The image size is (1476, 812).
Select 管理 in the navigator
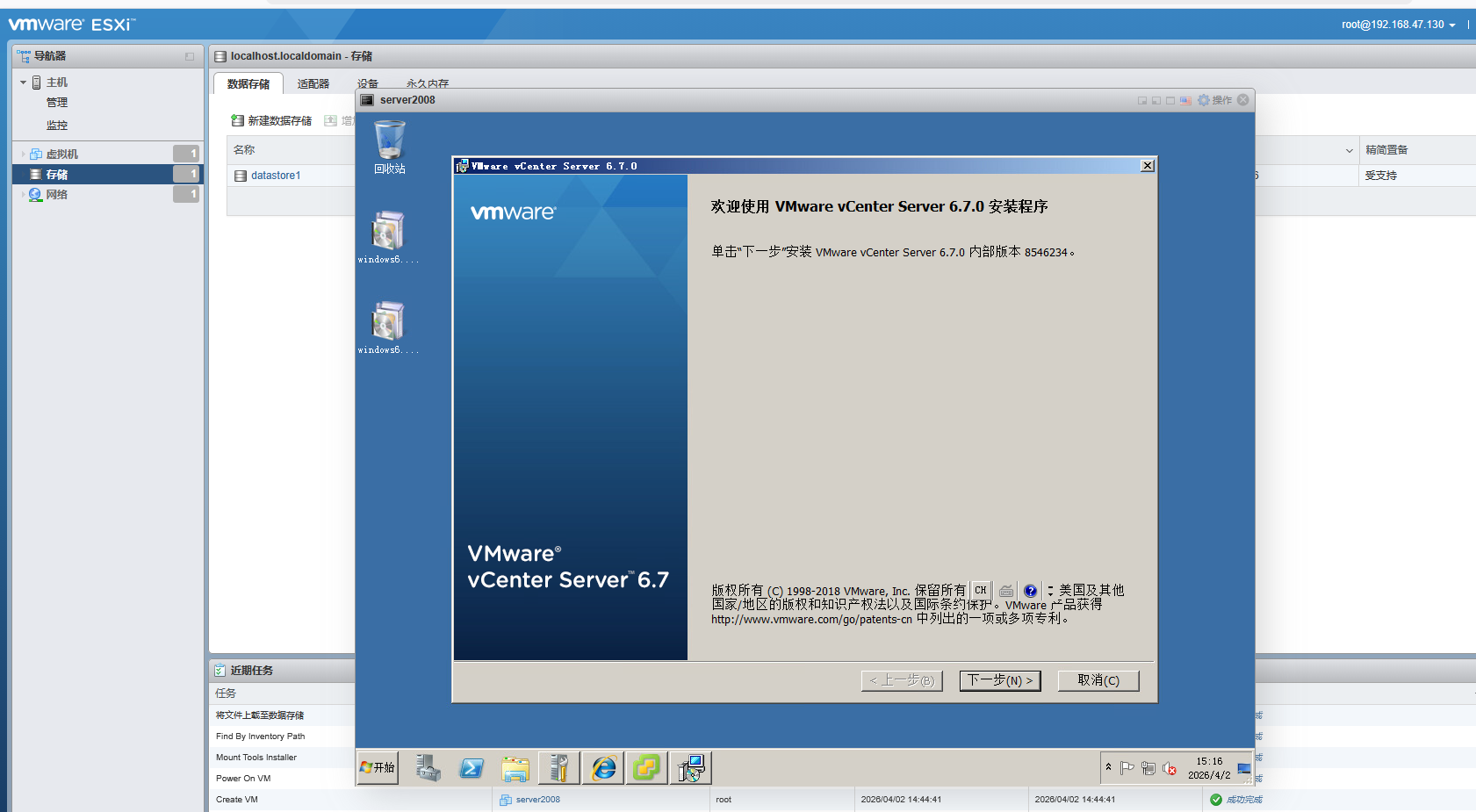coord(57,103)
